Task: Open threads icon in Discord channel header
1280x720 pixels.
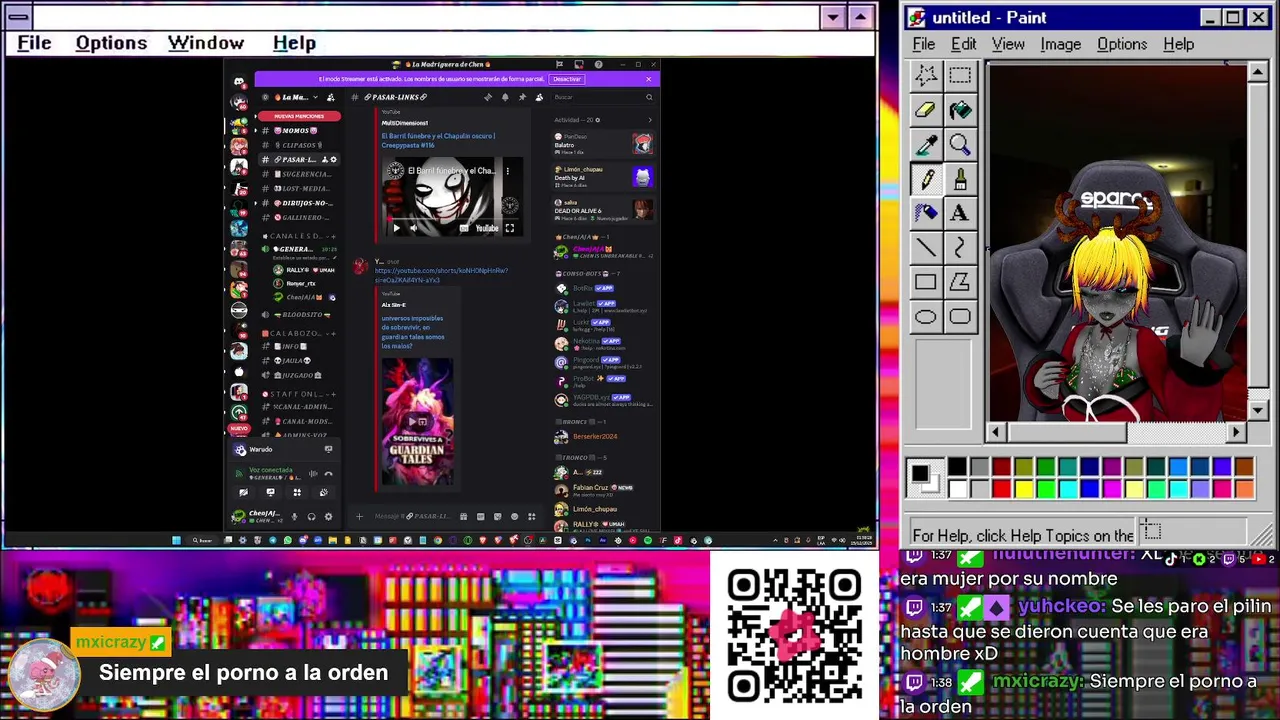Action: pyautogui.click(x=488, y=97)
